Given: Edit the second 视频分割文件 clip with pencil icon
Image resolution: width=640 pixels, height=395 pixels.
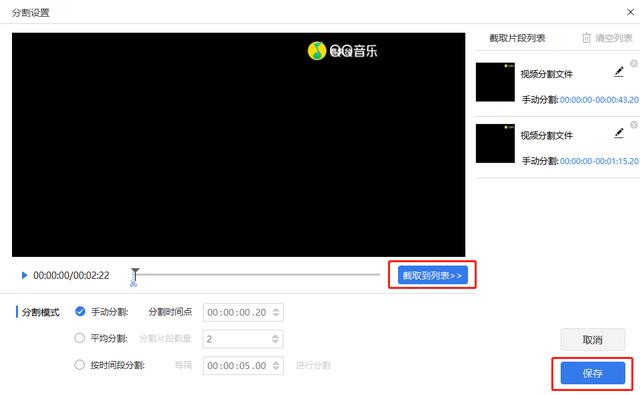Looking at the screenshot, I should pos(619,133).
